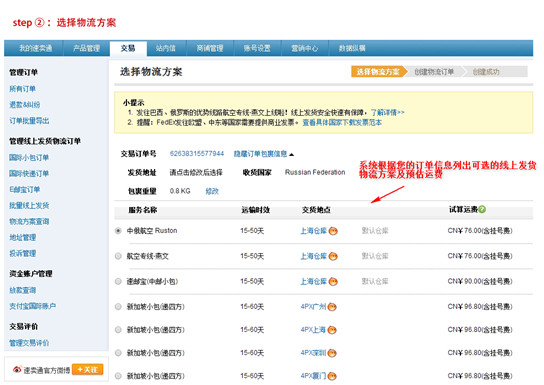This screenshot has width=544, height=385.
Task: Click Russian Federation destination text
Action: 315,172
